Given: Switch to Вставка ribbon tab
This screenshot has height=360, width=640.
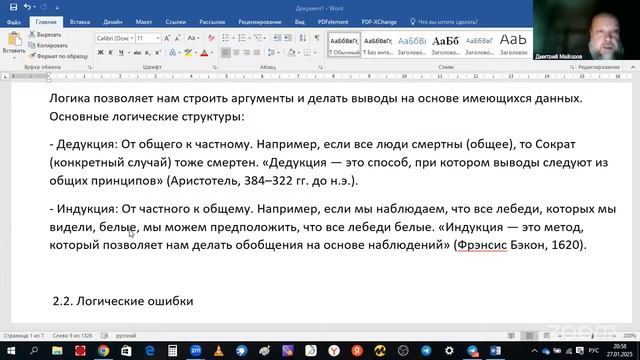Looking at the screenshot, I should 80,22.
